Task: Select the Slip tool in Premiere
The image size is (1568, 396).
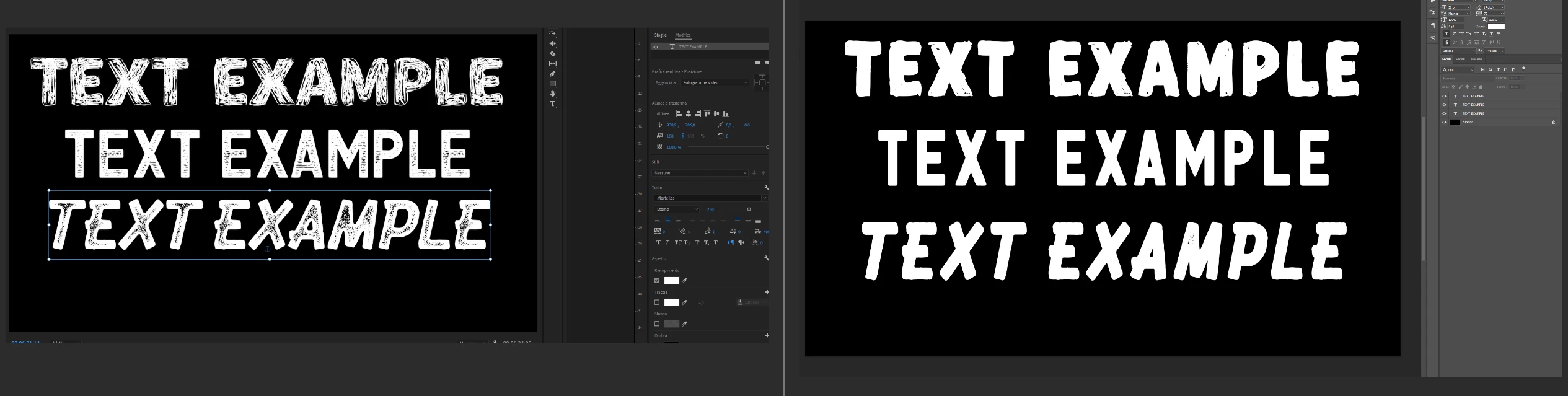Action: (x=553, y=64)
